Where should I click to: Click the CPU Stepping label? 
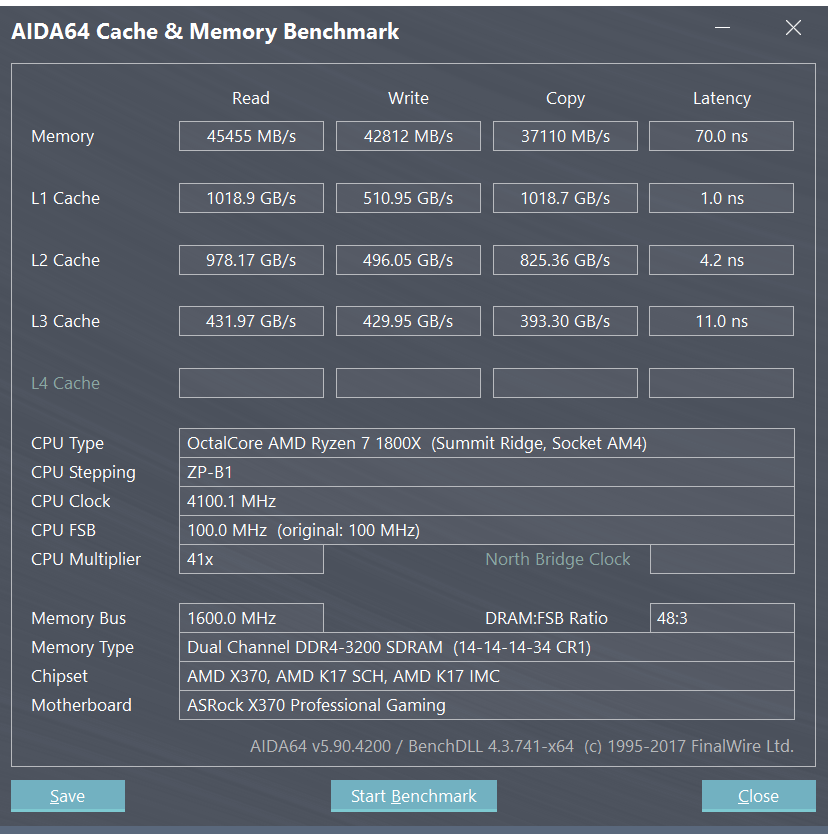tap(83, 473)
